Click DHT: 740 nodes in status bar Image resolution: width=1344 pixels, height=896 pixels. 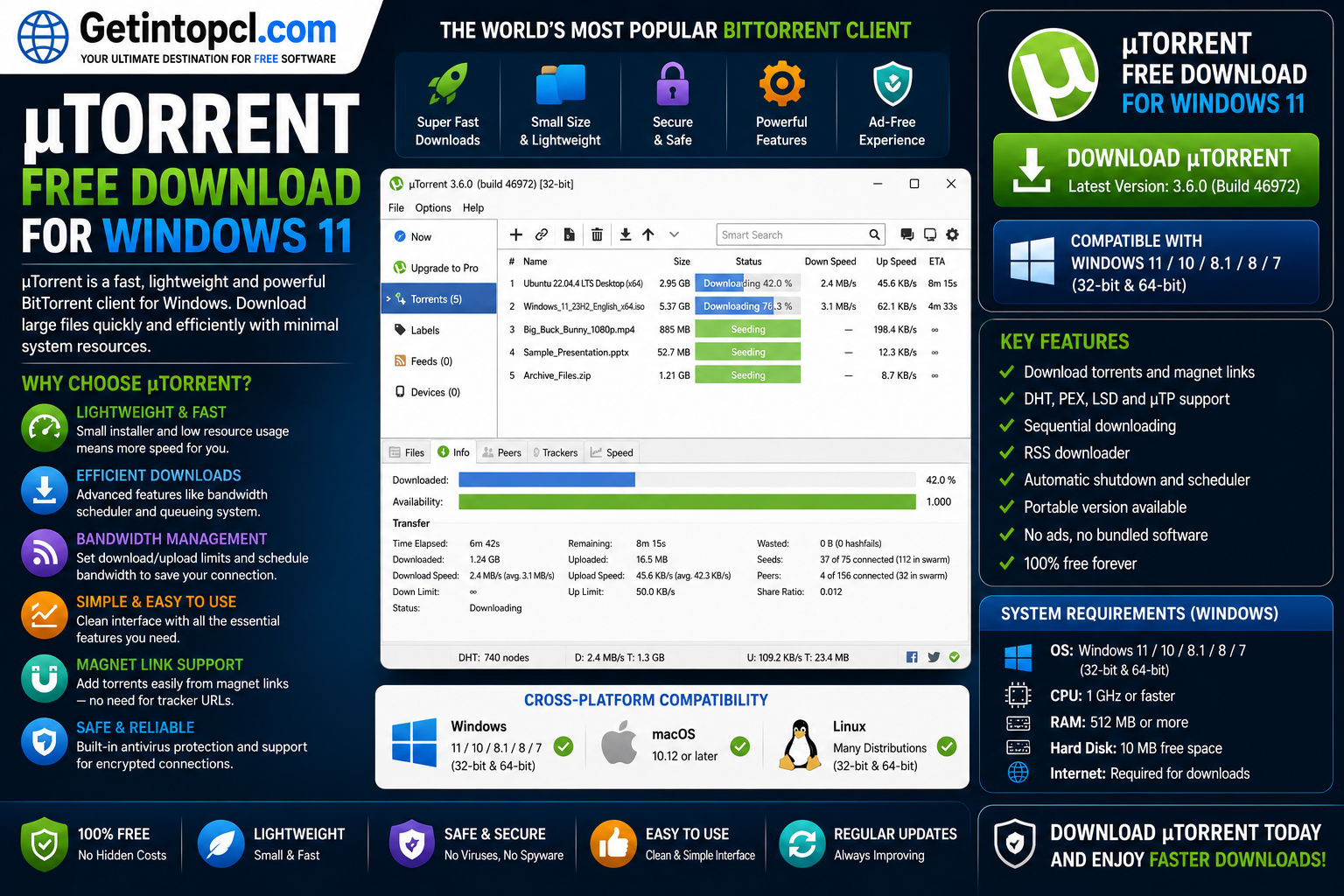493,658
